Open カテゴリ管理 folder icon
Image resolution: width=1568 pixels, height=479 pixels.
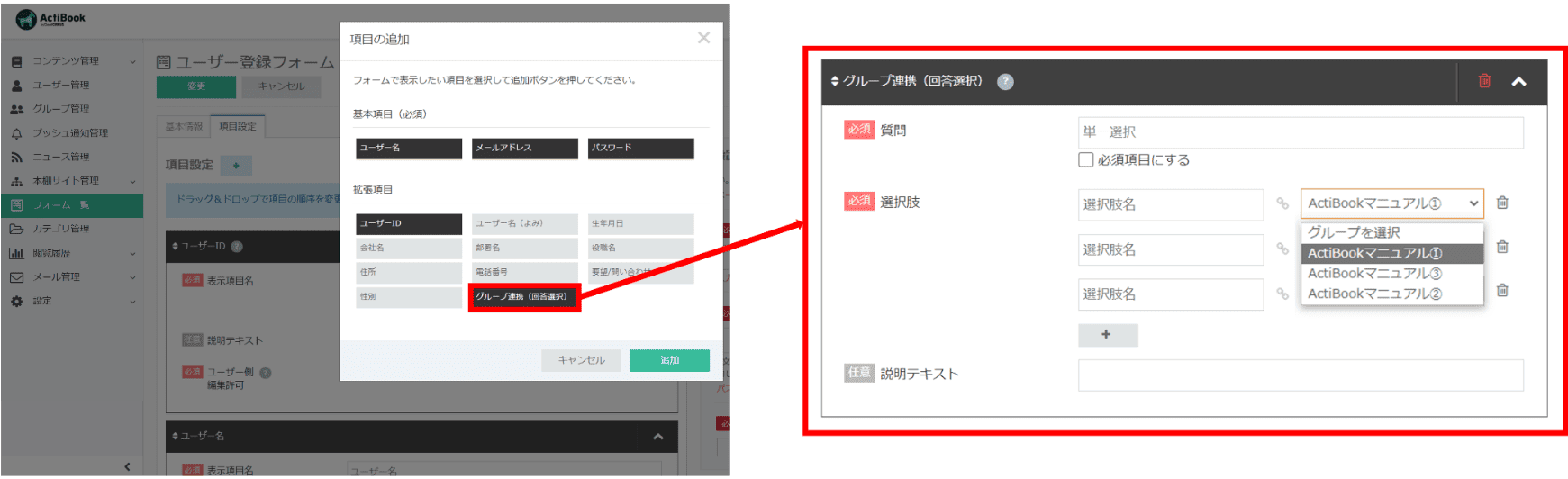pos(16,229)
